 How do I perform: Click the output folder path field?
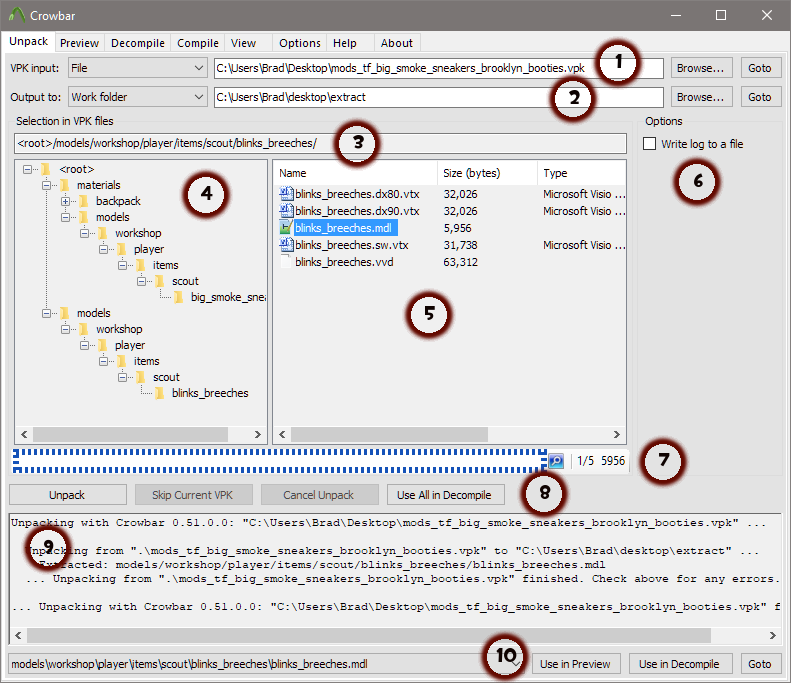438,97
